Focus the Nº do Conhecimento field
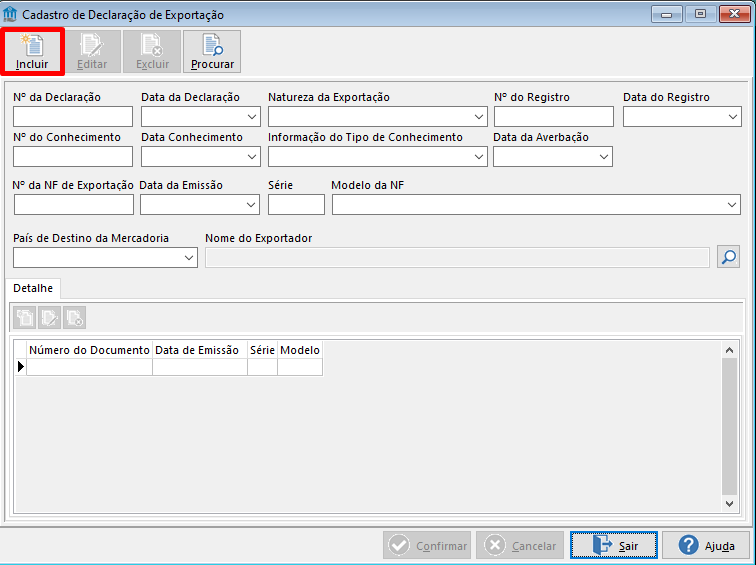The height and width of the screenshot is (565, 756). tap(73, 157)
